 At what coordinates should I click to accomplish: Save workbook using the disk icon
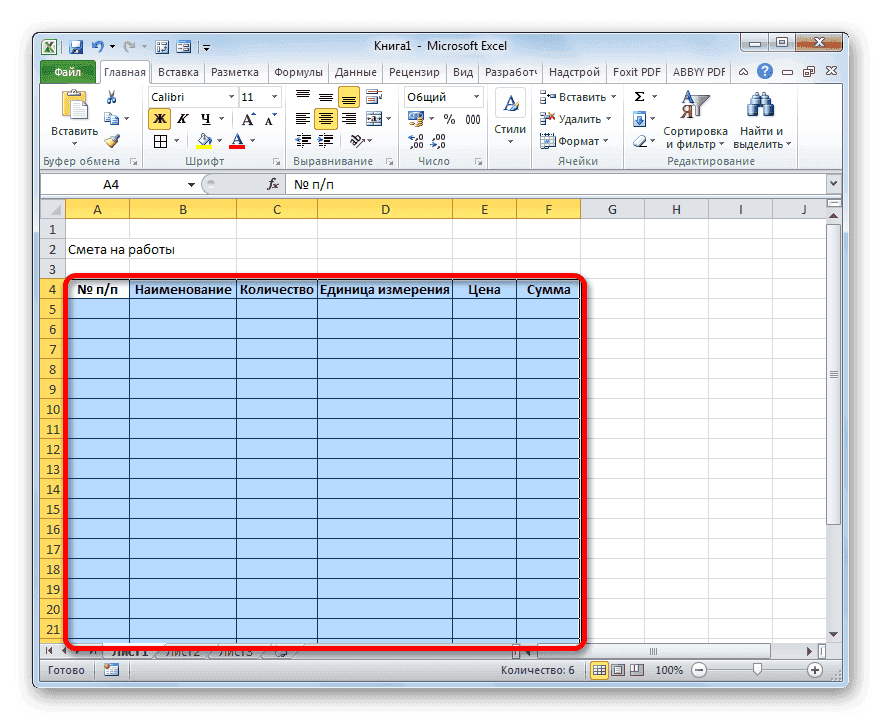pyautogui.click(x=76, y=46)
